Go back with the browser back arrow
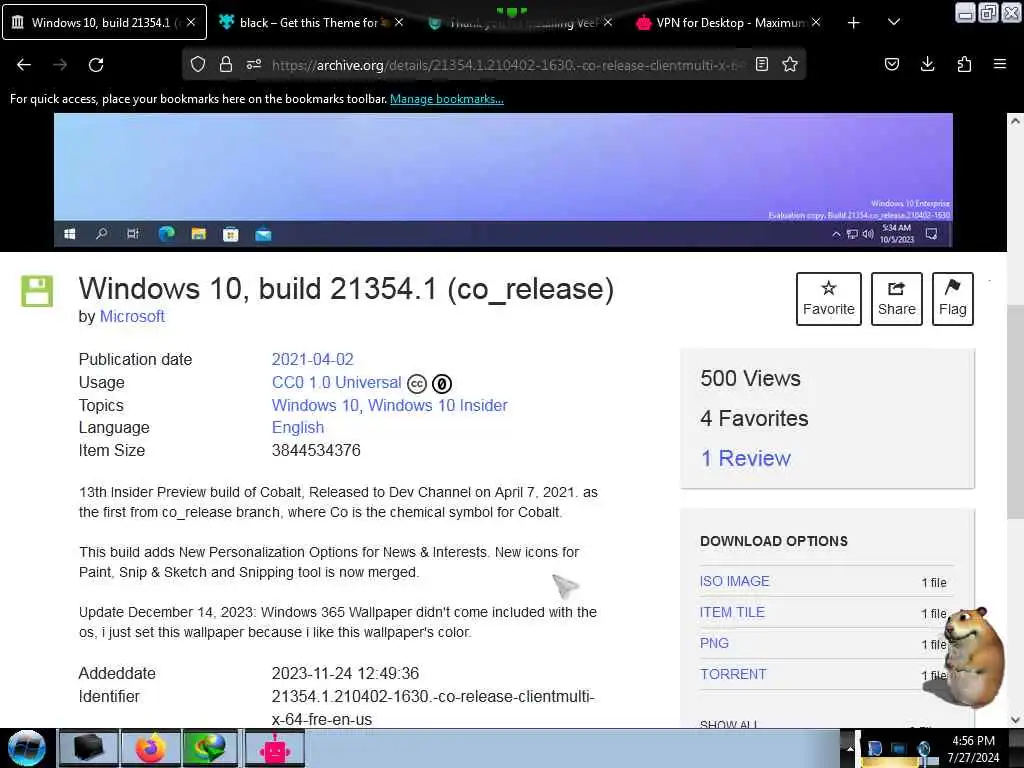 (x=24, y=65)
